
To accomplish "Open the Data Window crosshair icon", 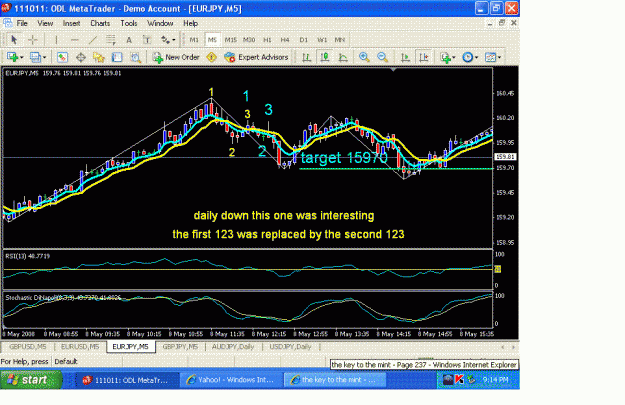I will tap(81, 57).
